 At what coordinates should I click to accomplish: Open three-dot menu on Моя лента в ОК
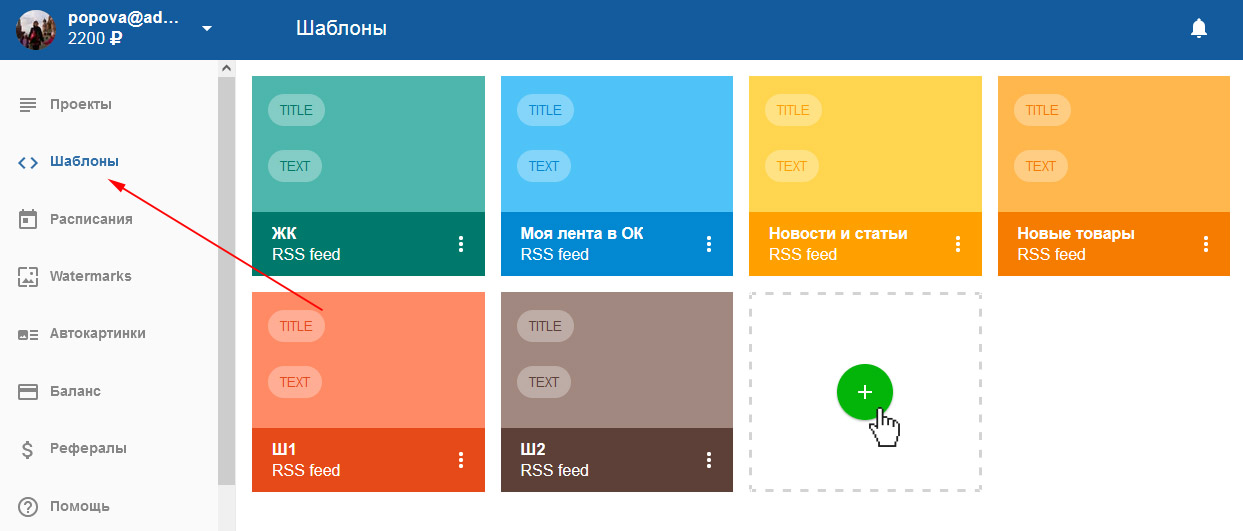click(x=709, y=244)
